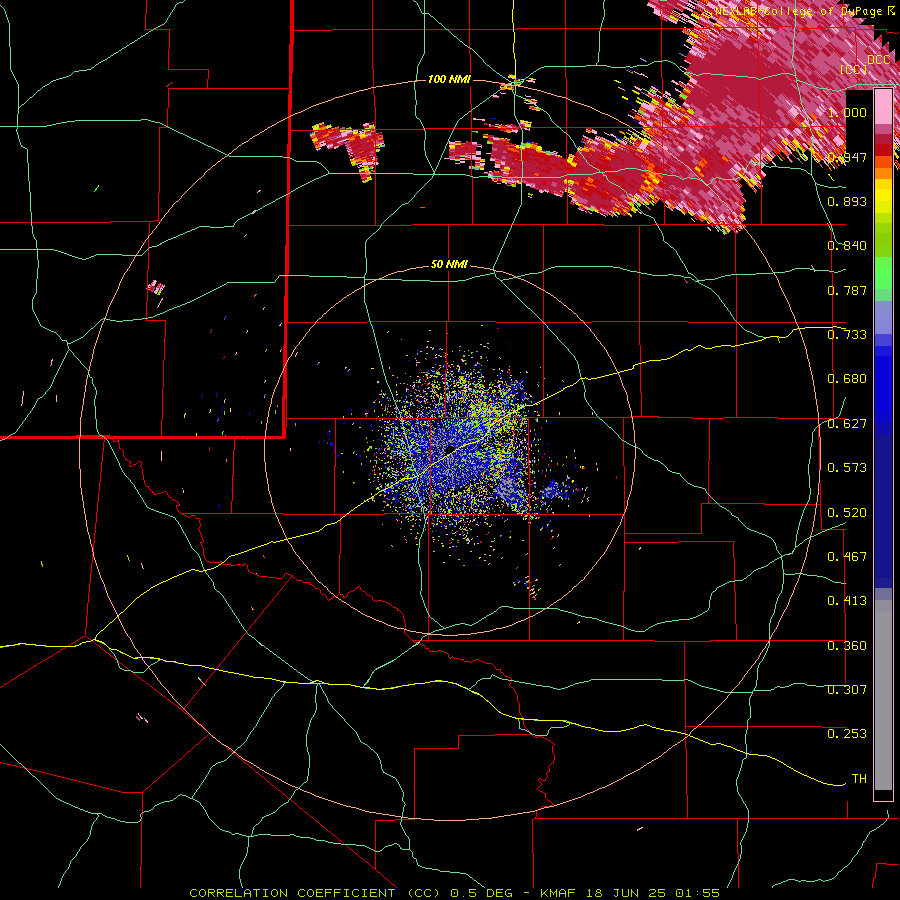Viewport: 900px width, 900px height.
Task: Click the DCC product label
Action: coord(878,60)
